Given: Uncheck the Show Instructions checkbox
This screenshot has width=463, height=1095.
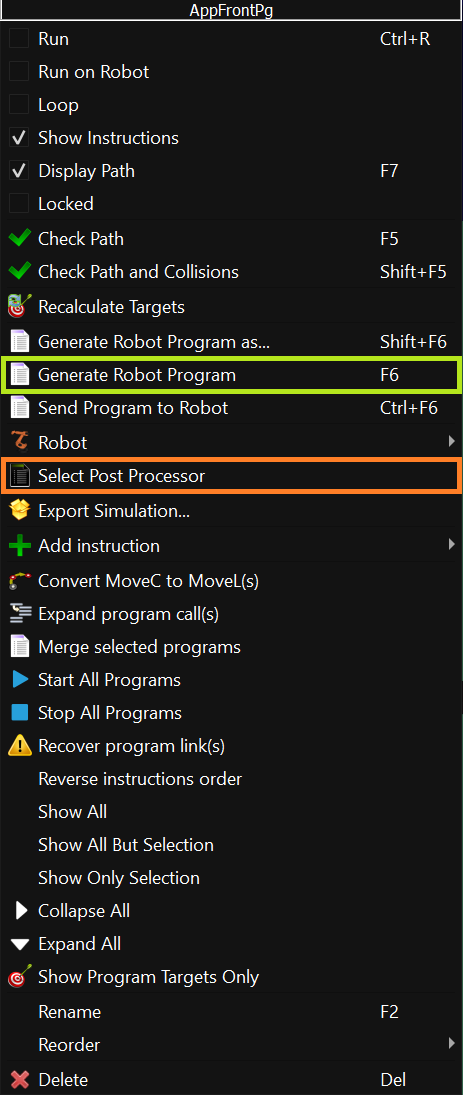Looking at the screenshot, I should pos(19,138).
